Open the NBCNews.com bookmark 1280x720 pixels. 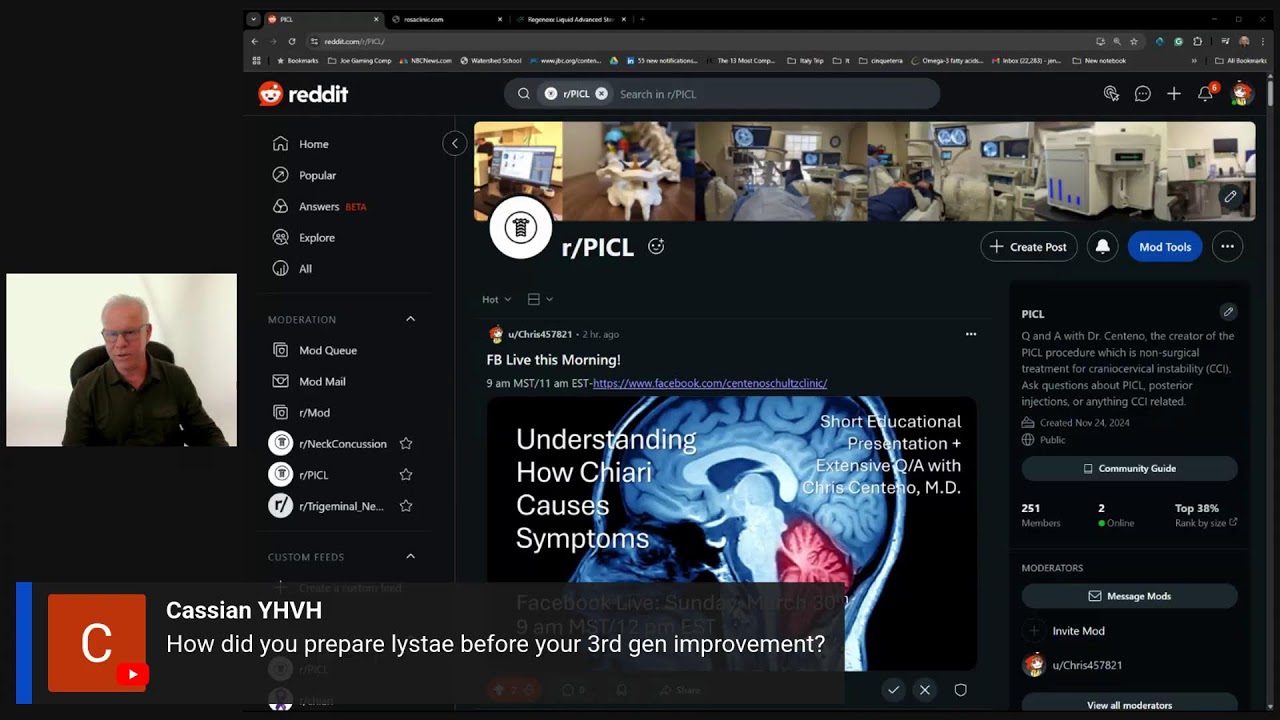pos(425,60)
